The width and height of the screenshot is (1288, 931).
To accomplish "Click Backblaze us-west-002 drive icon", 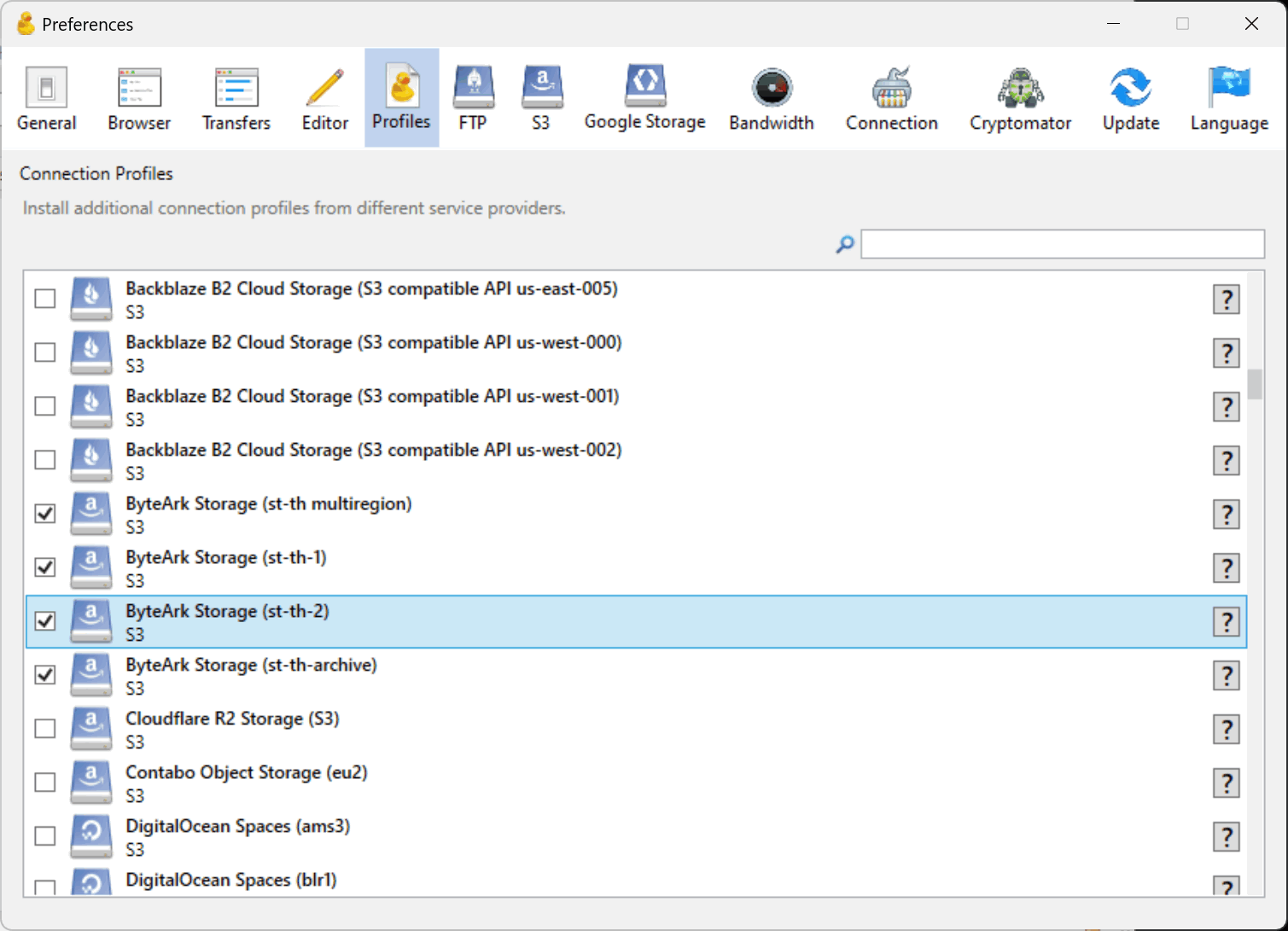I will click(91, 460).
